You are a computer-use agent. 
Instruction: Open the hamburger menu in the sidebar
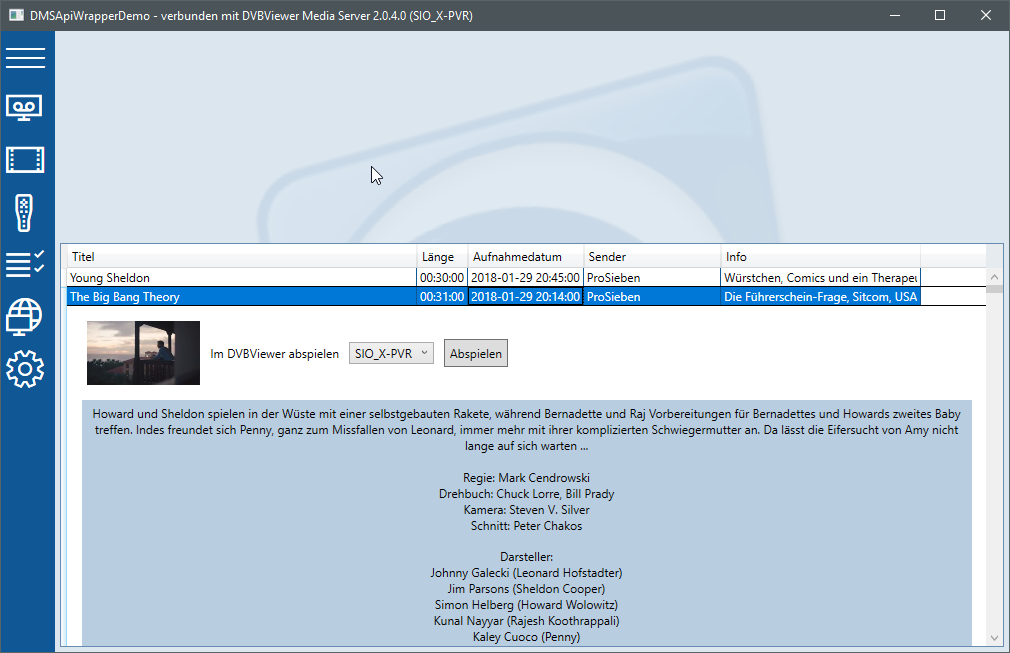pos(26,57)
